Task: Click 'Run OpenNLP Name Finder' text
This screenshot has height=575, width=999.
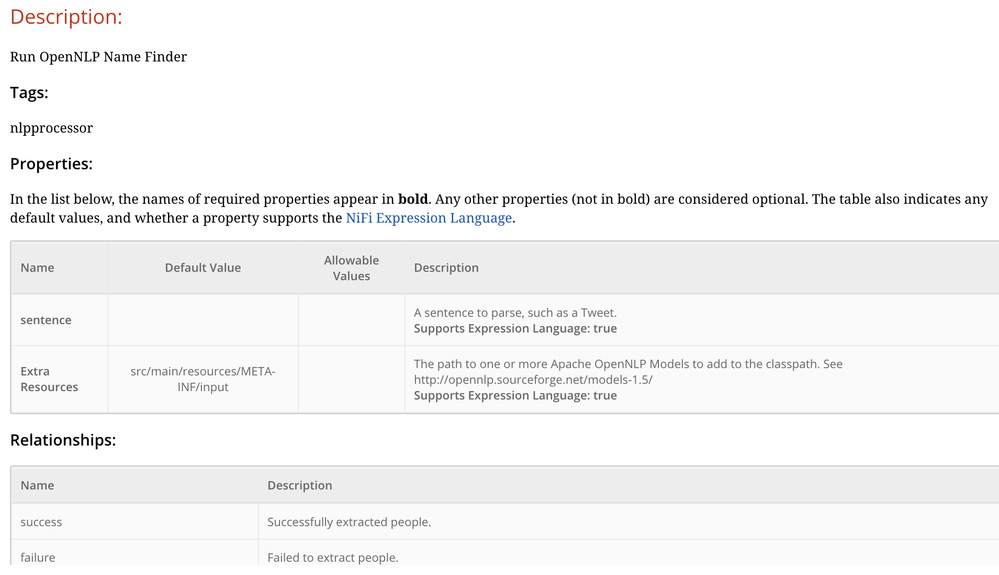Action: [x=98, y=57]
